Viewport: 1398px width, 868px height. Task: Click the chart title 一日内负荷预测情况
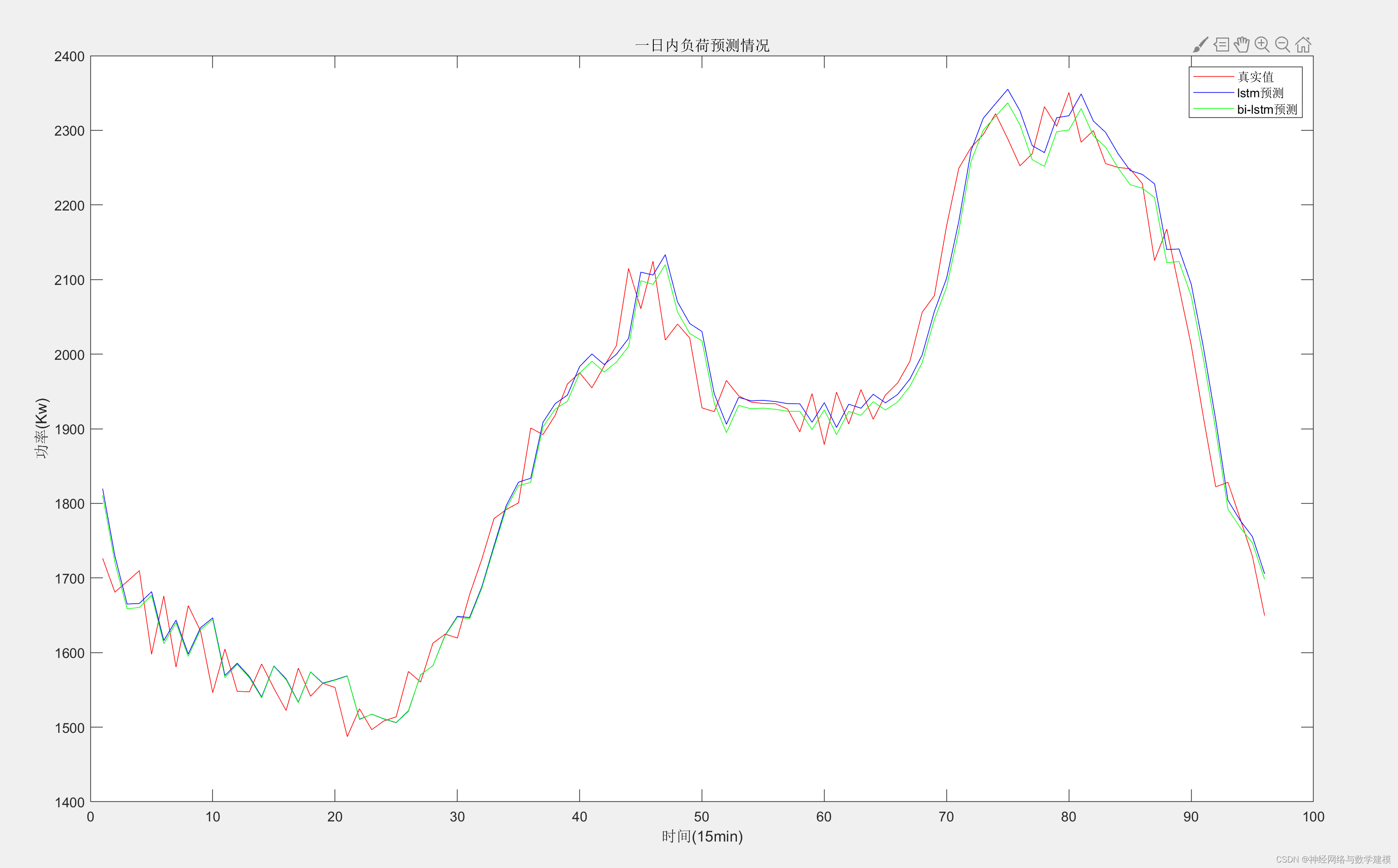click(x=702, y=45)
